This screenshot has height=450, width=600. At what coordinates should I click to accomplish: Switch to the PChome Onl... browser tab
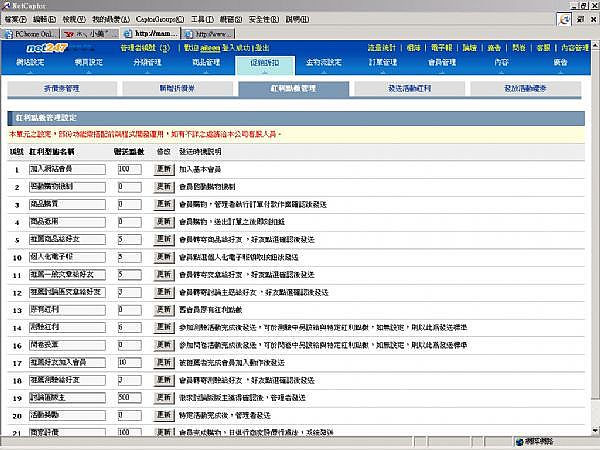pyautogui.click(x=40, y=32)
